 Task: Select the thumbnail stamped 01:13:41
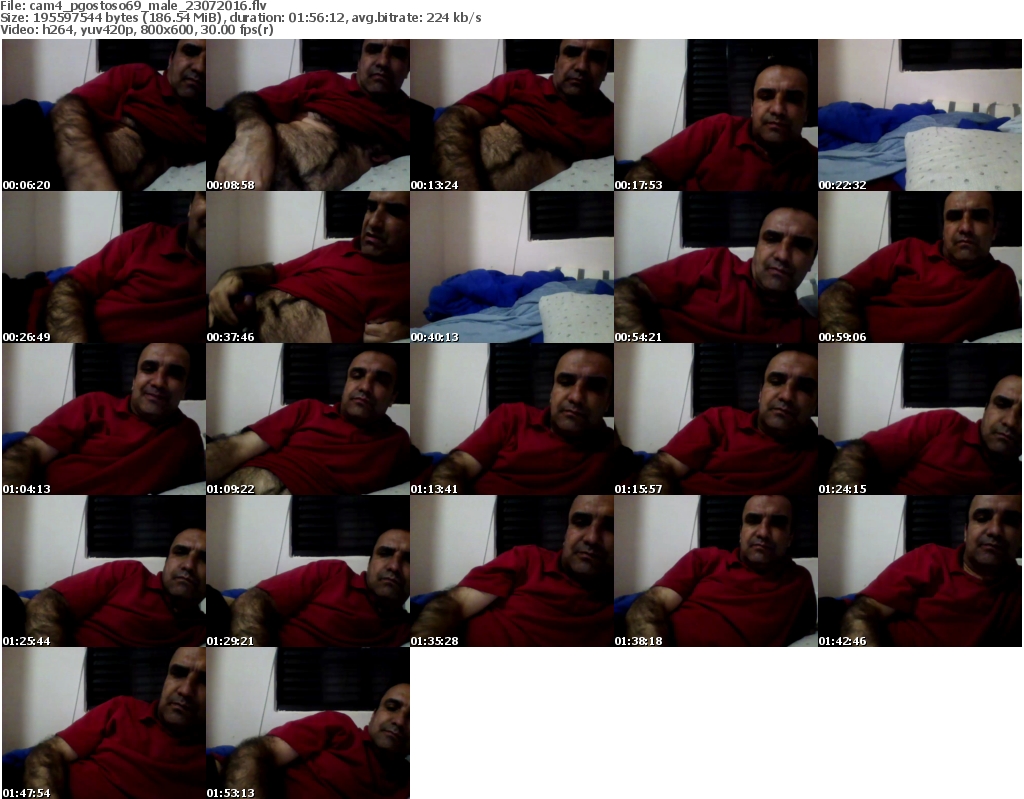pyautogui.click(x=512, y=419)
